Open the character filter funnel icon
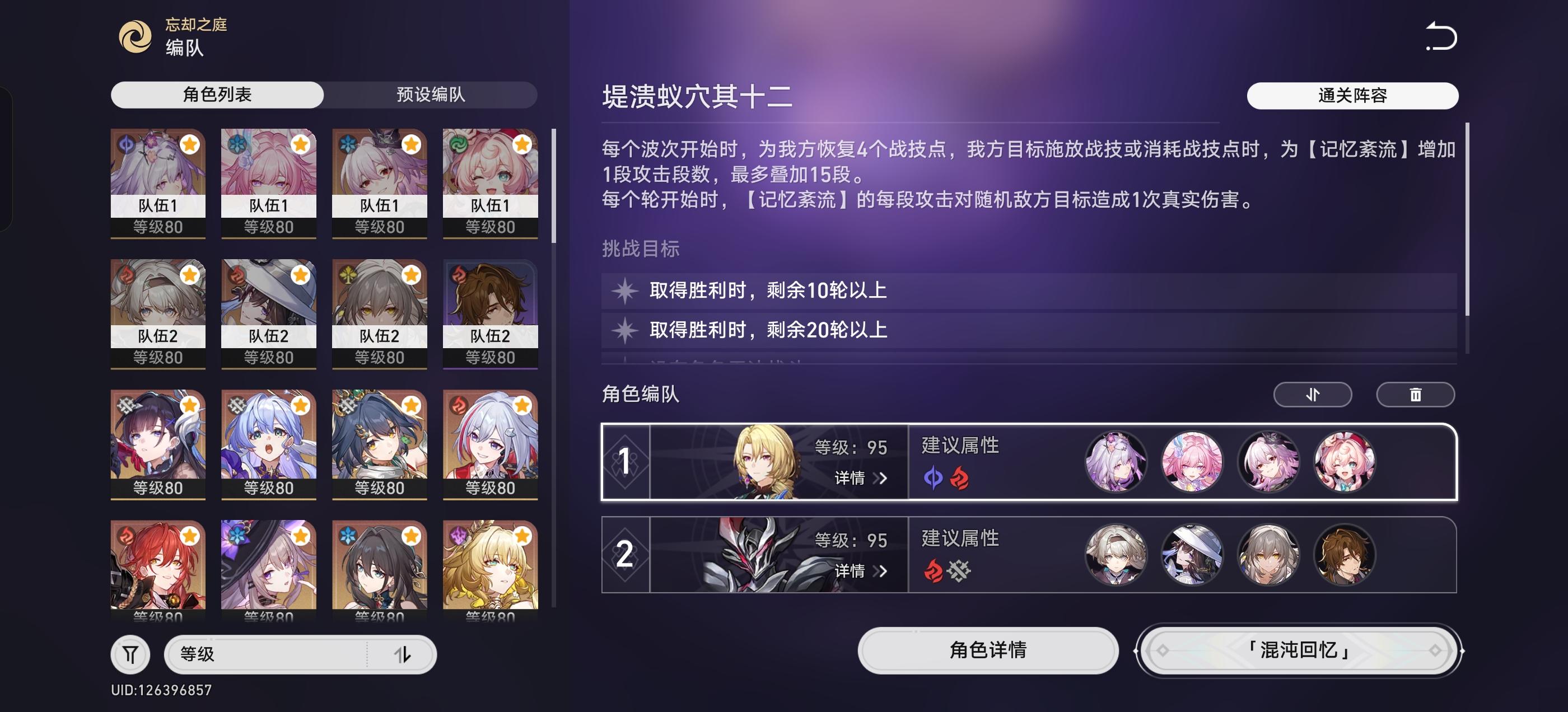The image size is (1568, 712). click(130, 654)
